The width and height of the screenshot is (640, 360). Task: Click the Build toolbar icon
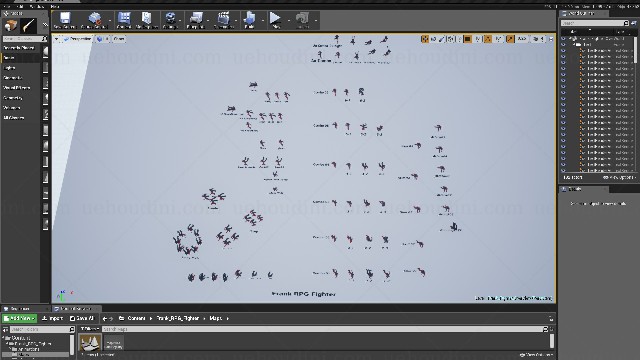pos(249,20)
